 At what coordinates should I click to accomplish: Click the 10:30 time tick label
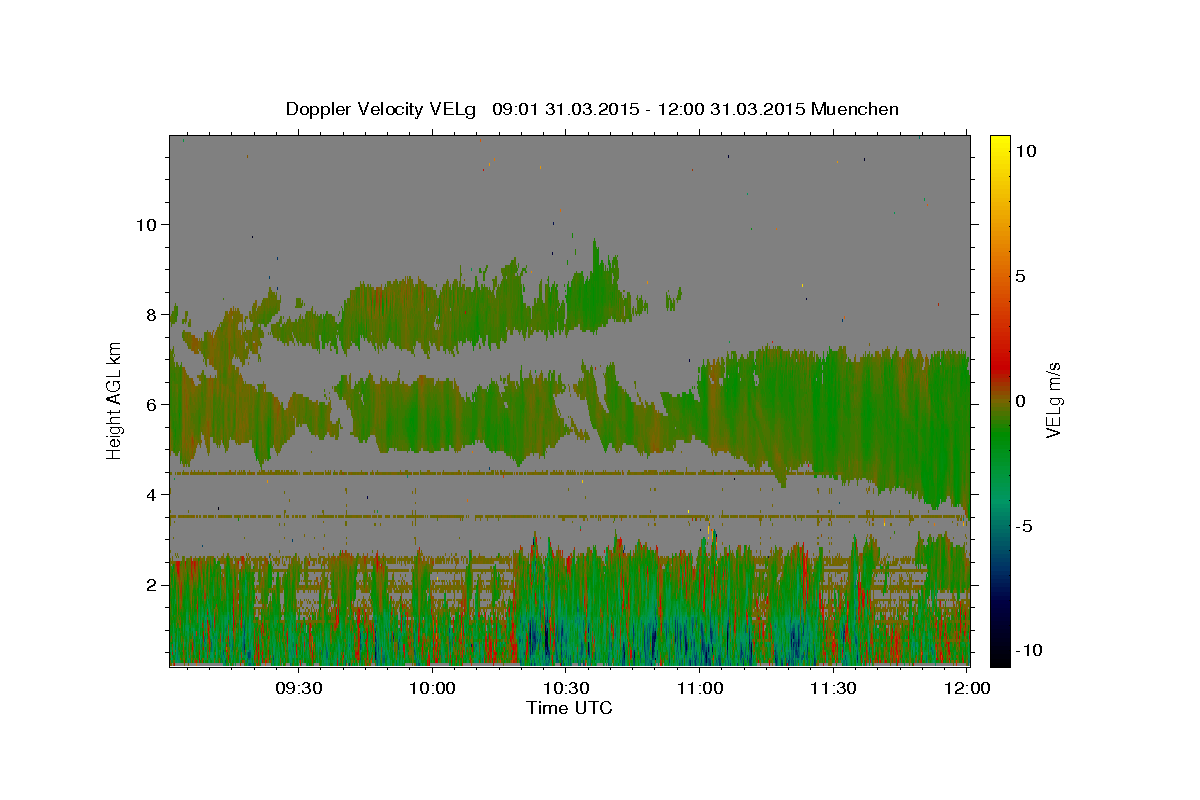566,688
